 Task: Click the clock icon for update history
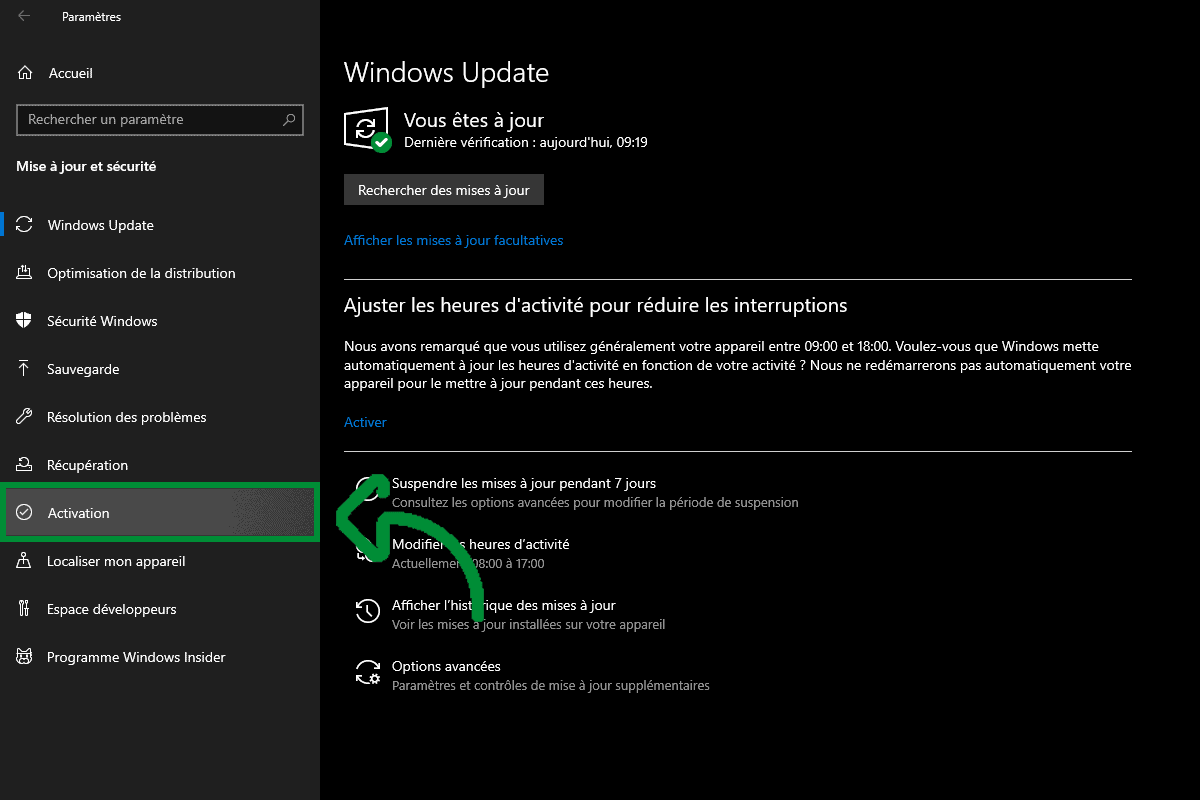pyautogui.click(x=368, y=611)
